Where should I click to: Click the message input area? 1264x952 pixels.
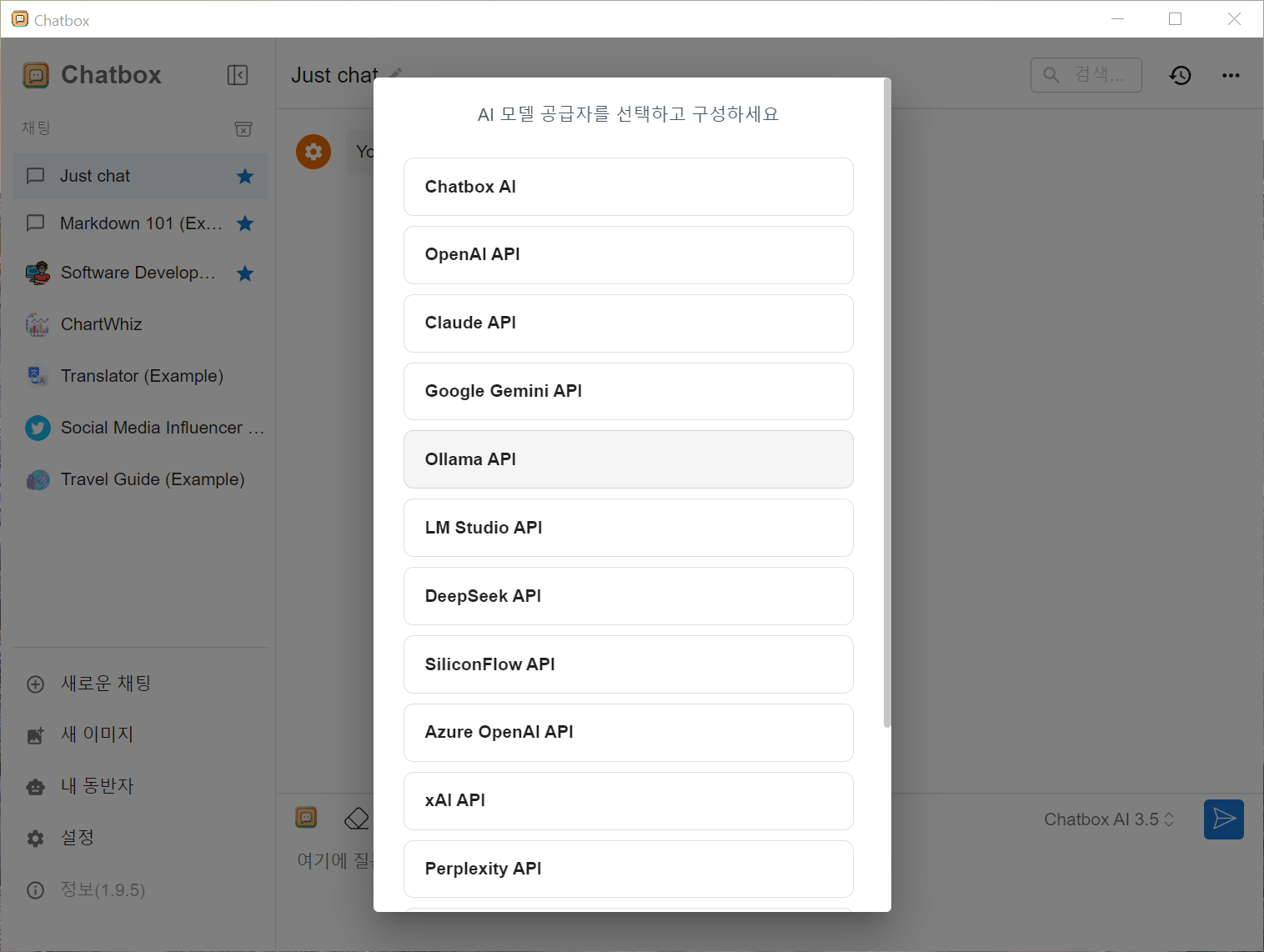[334, 860]
